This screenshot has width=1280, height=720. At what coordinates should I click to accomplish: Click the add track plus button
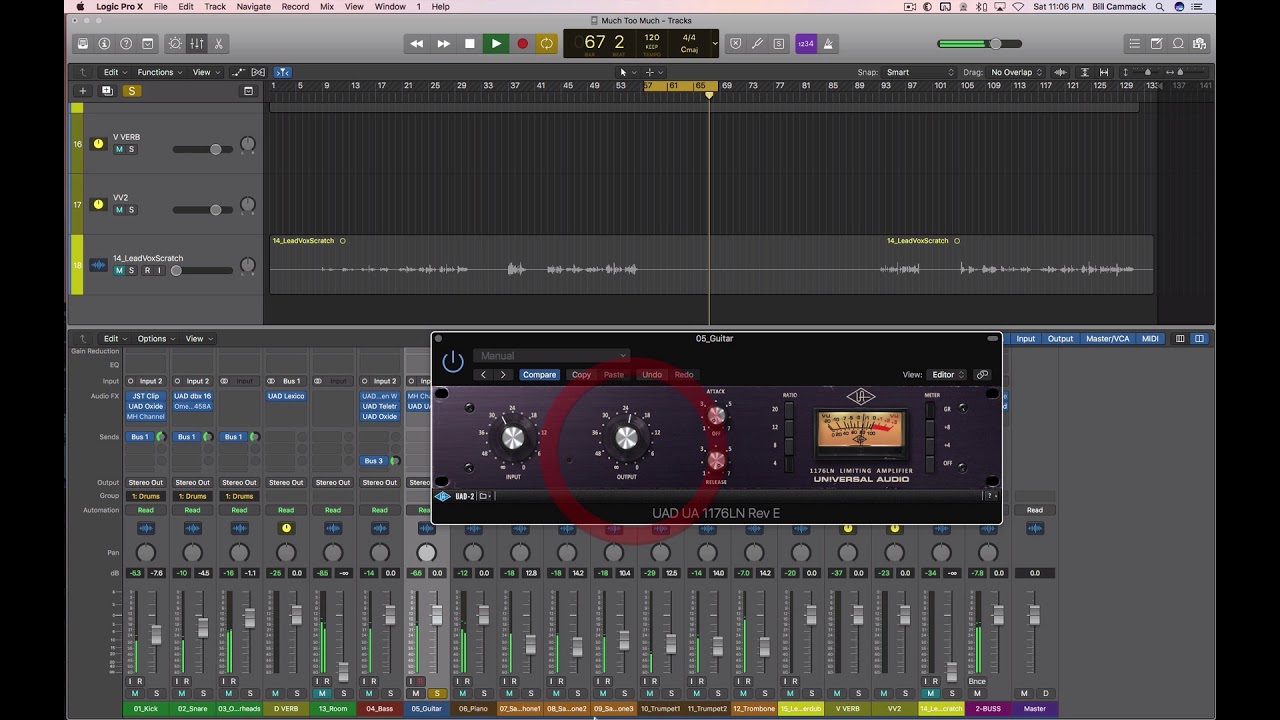point(82,91)
